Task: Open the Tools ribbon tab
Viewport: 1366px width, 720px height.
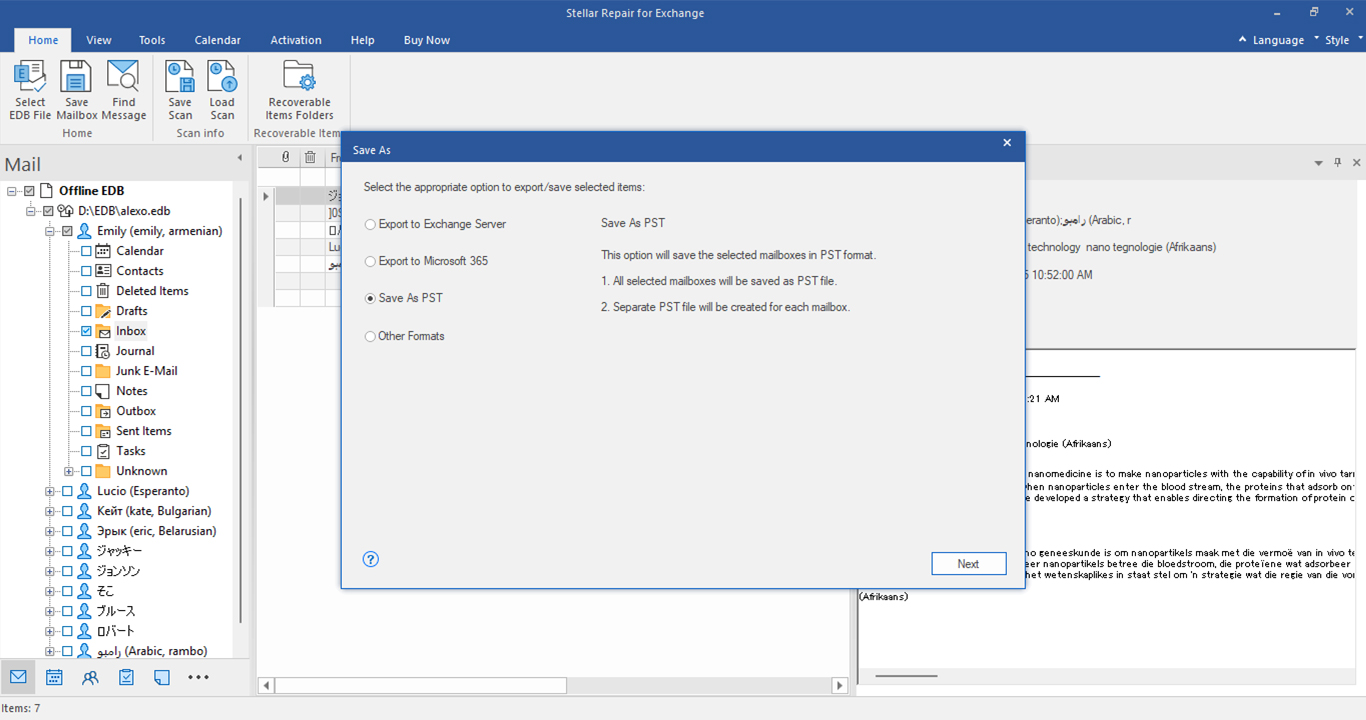Action: [x=152, y=40]
